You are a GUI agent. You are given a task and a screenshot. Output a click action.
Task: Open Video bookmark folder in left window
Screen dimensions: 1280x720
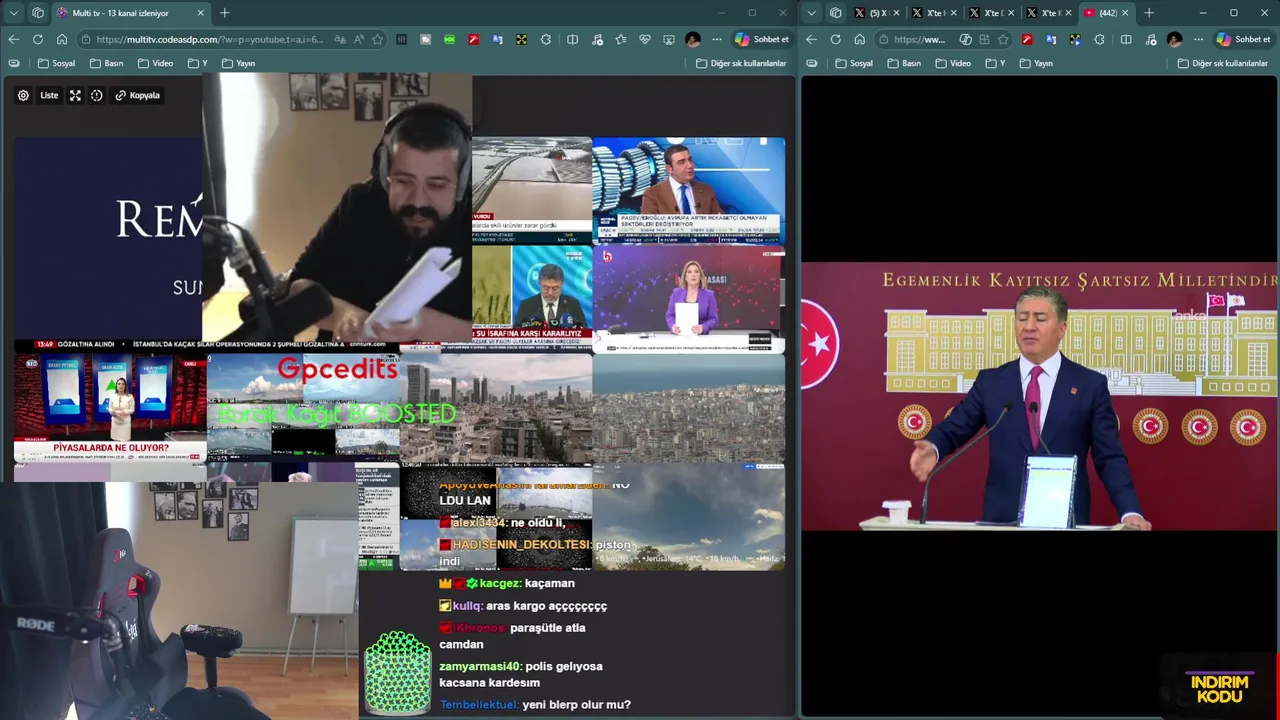[156, 63]
